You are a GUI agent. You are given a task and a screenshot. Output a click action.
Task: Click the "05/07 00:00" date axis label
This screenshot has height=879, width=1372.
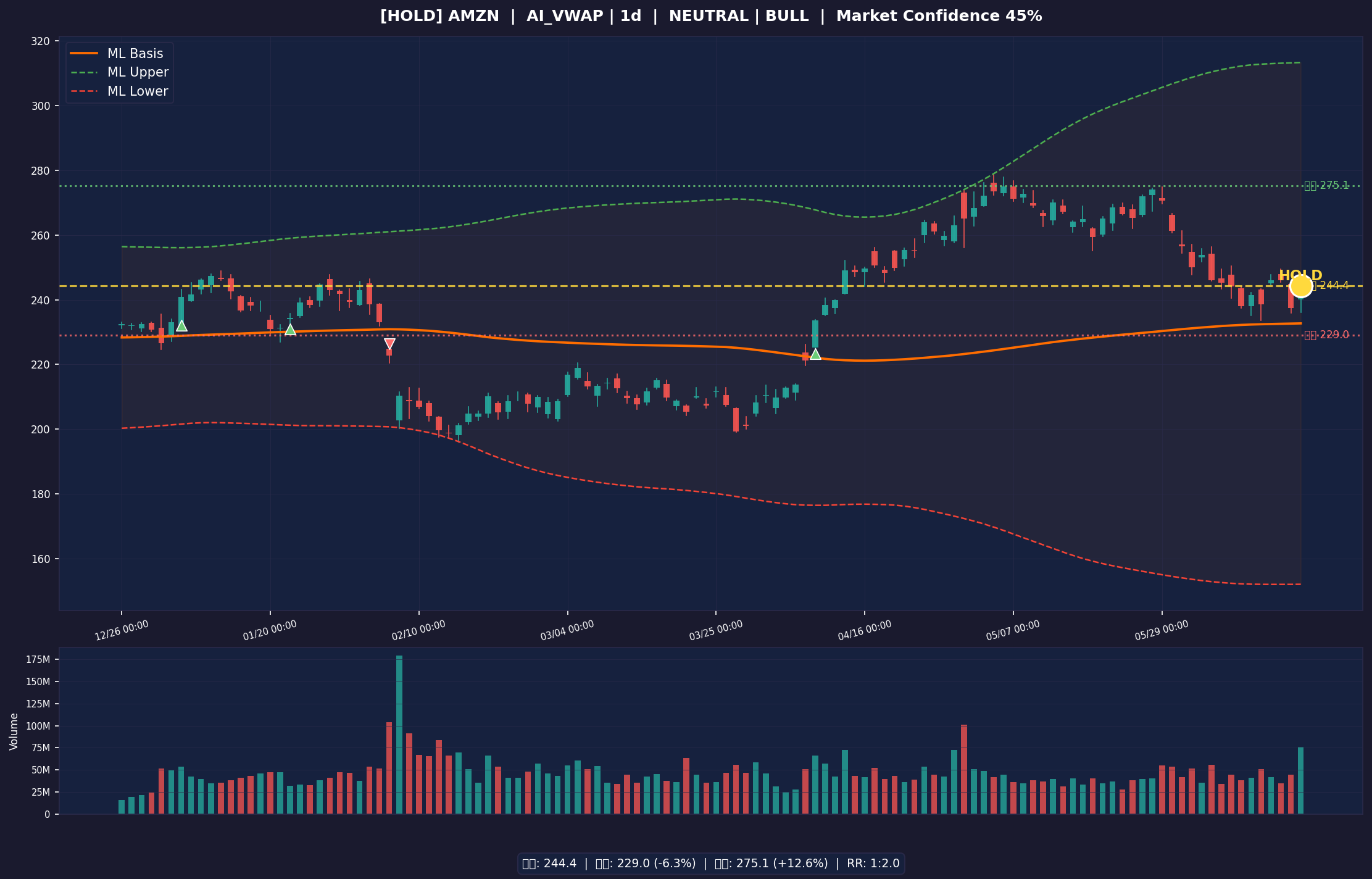(1013, 630)
